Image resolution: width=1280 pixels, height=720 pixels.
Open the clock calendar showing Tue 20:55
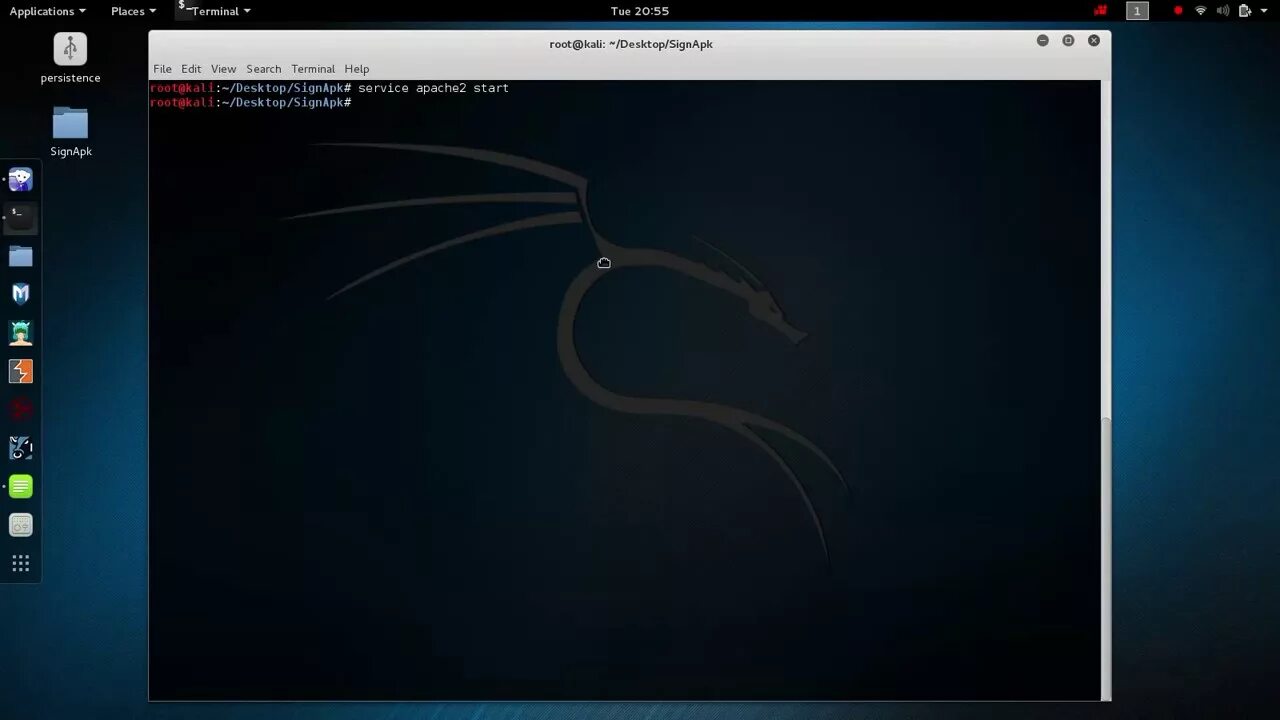(639, 11)
